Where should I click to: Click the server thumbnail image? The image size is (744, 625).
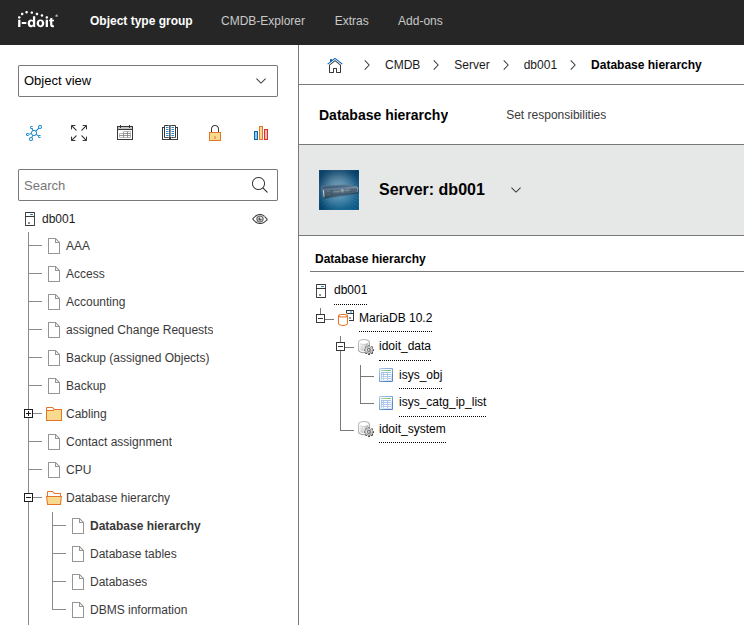pos(339,190)
